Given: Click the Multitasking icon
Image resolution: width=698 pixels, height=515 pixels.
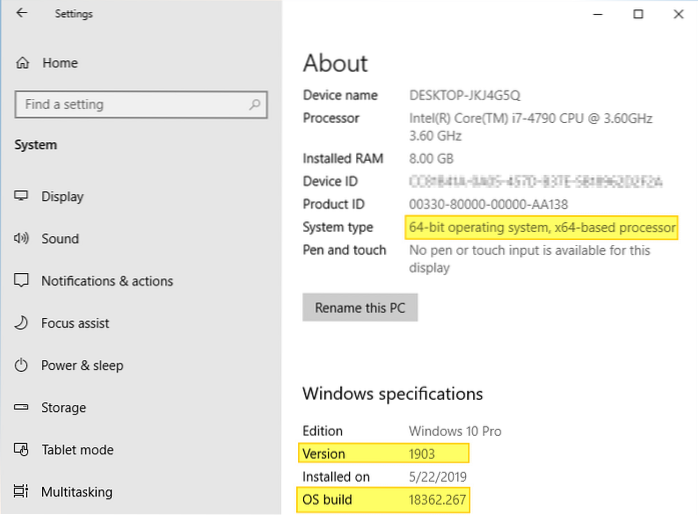Looking at the screenshot, I should (x=21, y=491).
